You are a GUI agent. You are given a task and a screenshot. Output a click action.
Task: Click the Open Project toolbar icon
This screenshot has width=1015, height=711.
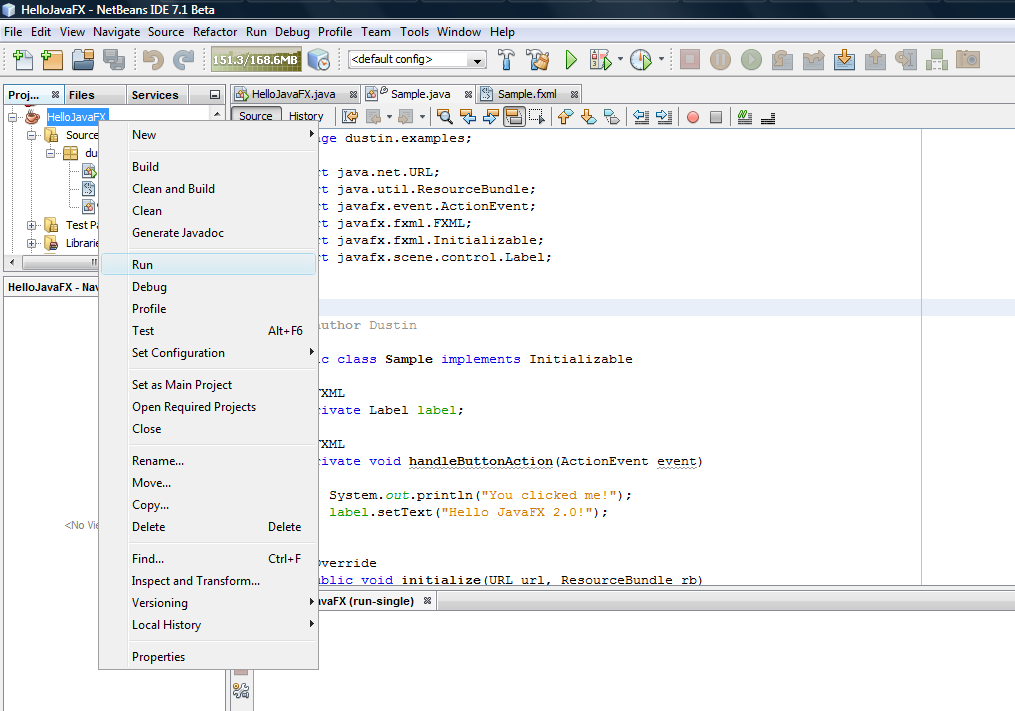pos(83,60)
